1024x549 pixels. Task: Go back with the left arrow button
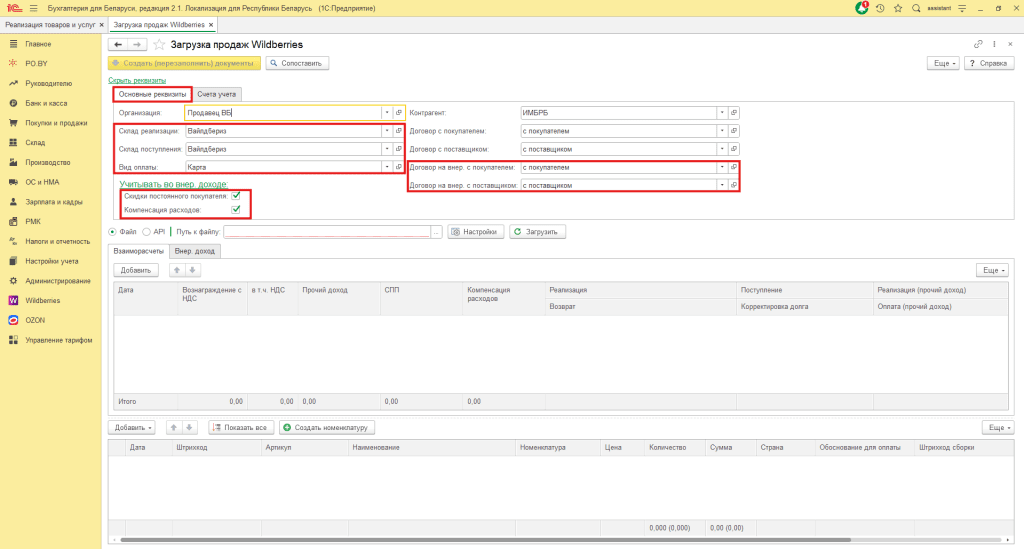pyautogui.click(x=118, y=45)
